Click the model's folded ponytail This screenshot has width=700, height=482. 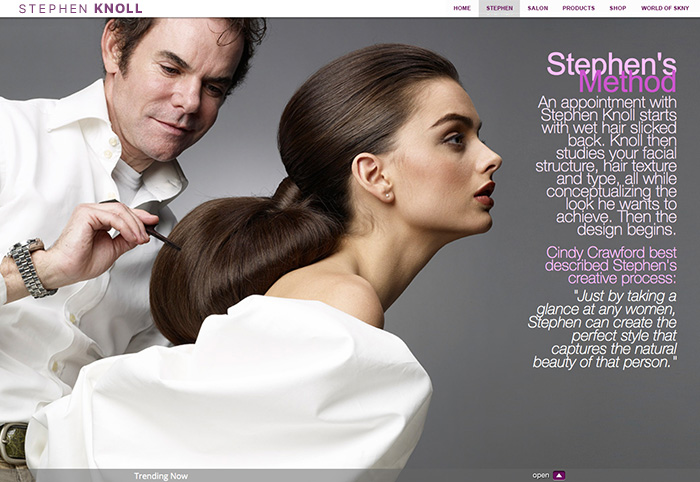click(x=235, y=250)
